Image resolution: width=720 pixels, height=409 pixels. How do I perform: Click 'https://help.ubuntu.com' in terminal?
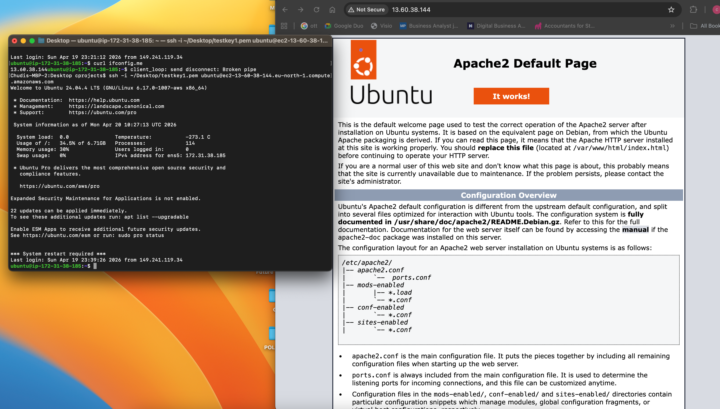tap(104, 100)
